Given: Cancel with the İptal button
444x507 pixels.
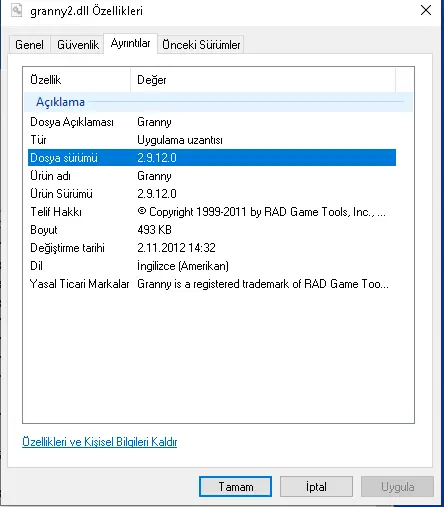Looking at the screenshot, I should [x=316, y=487].
